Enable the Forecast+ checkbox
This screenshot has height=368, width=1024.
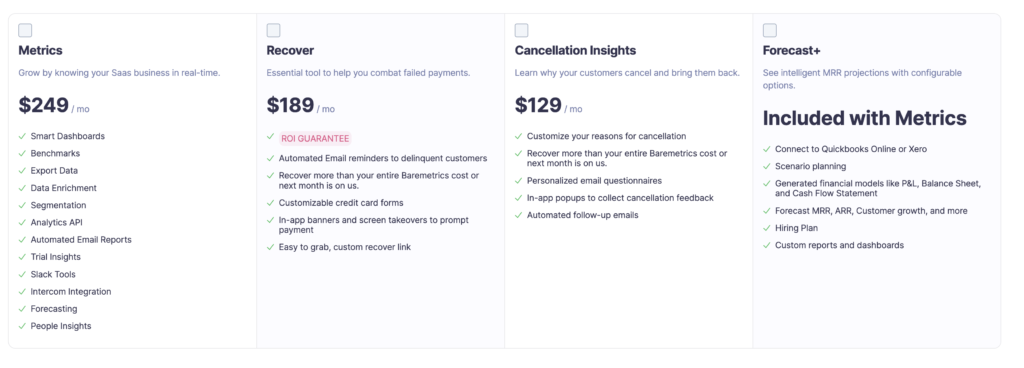(769, 30)
